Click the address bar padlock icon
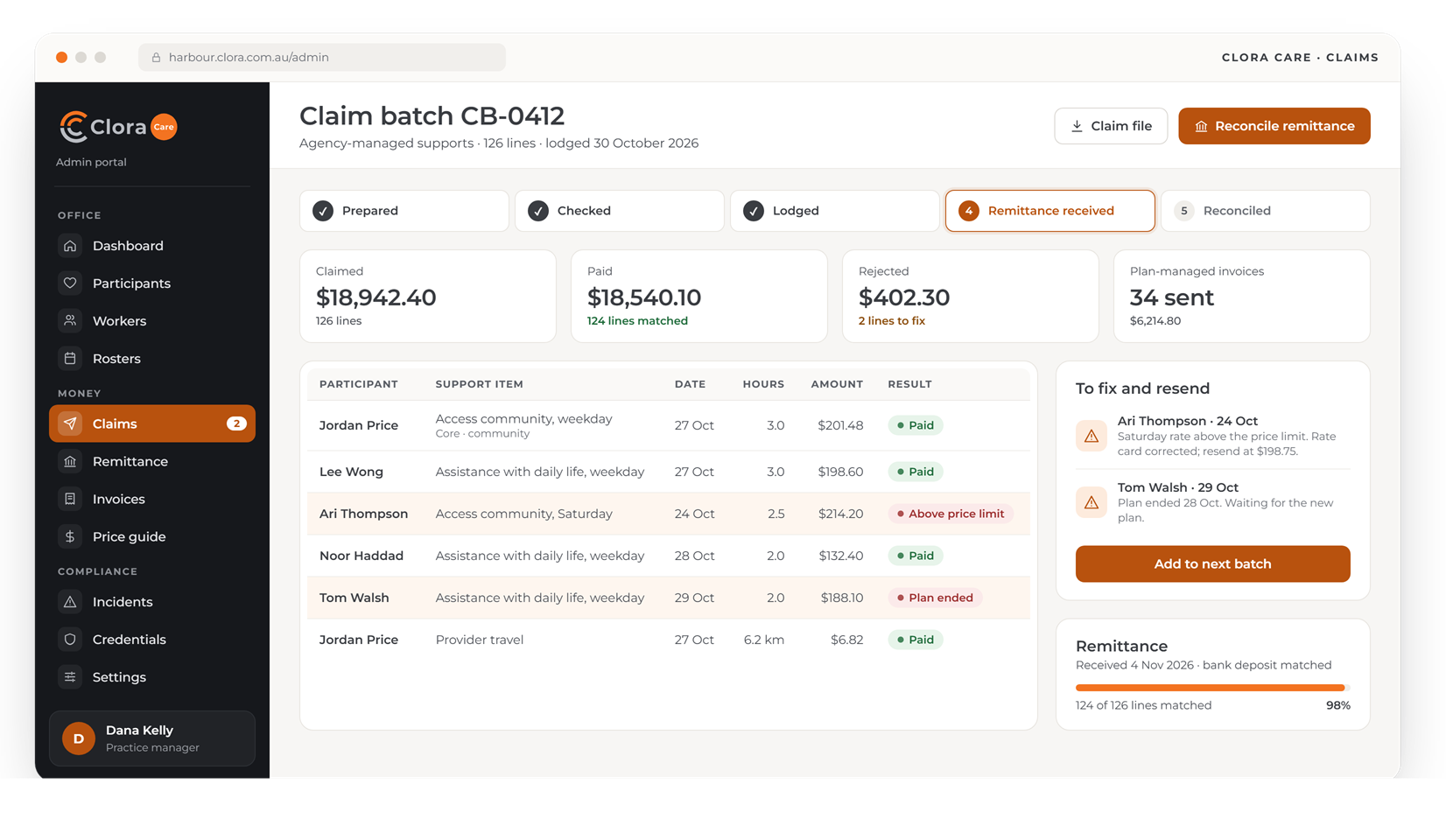Image resolution: width=1453 pixels, height=840 pixels. tap(156, 58)
